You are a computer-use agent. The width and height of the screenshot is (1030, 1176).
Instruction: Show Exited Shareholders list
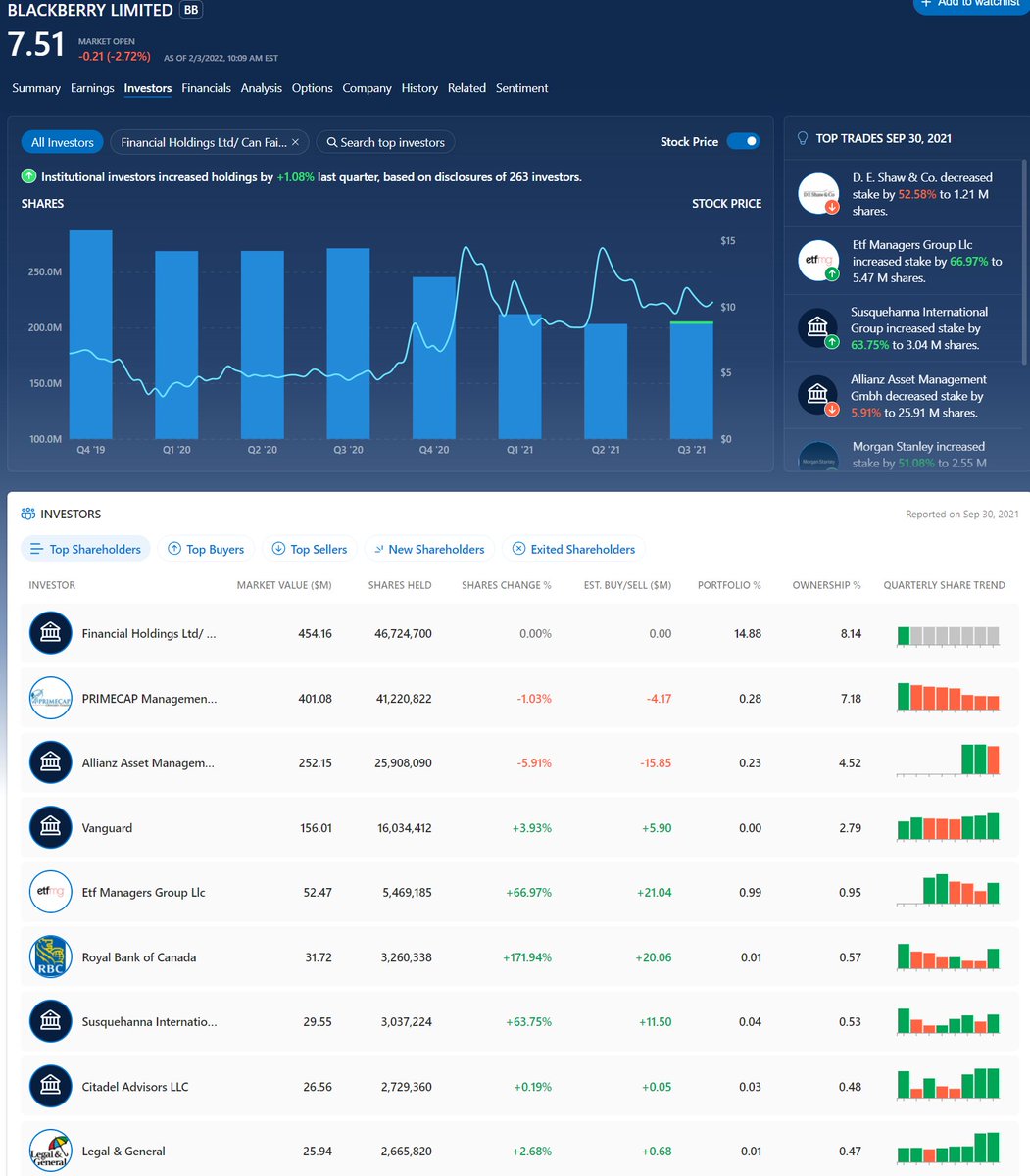click(573, 549)
